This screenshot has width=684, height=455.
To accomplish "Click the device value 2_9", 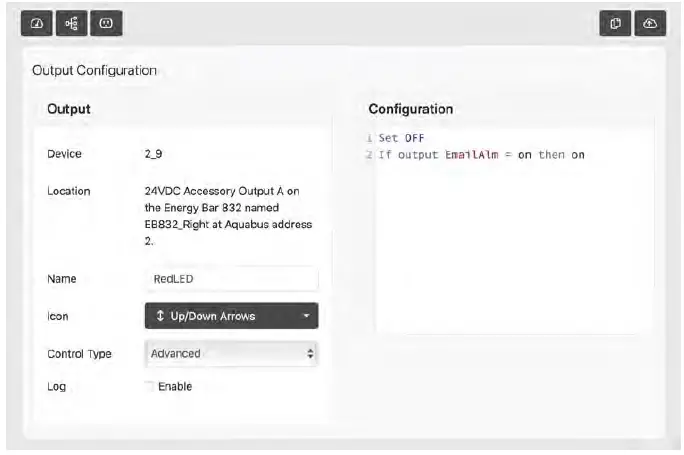I will tap(154, 154).
